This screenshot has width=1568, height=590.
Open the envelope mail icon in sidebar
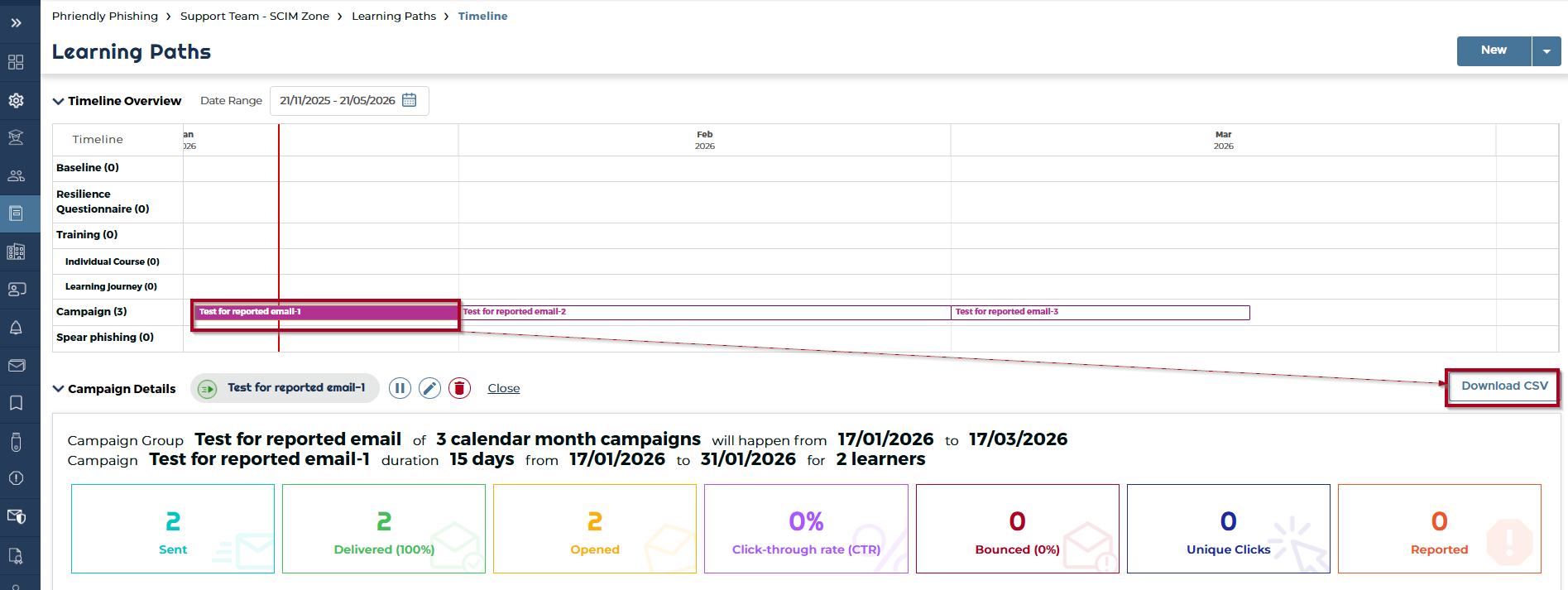point(16,365)
